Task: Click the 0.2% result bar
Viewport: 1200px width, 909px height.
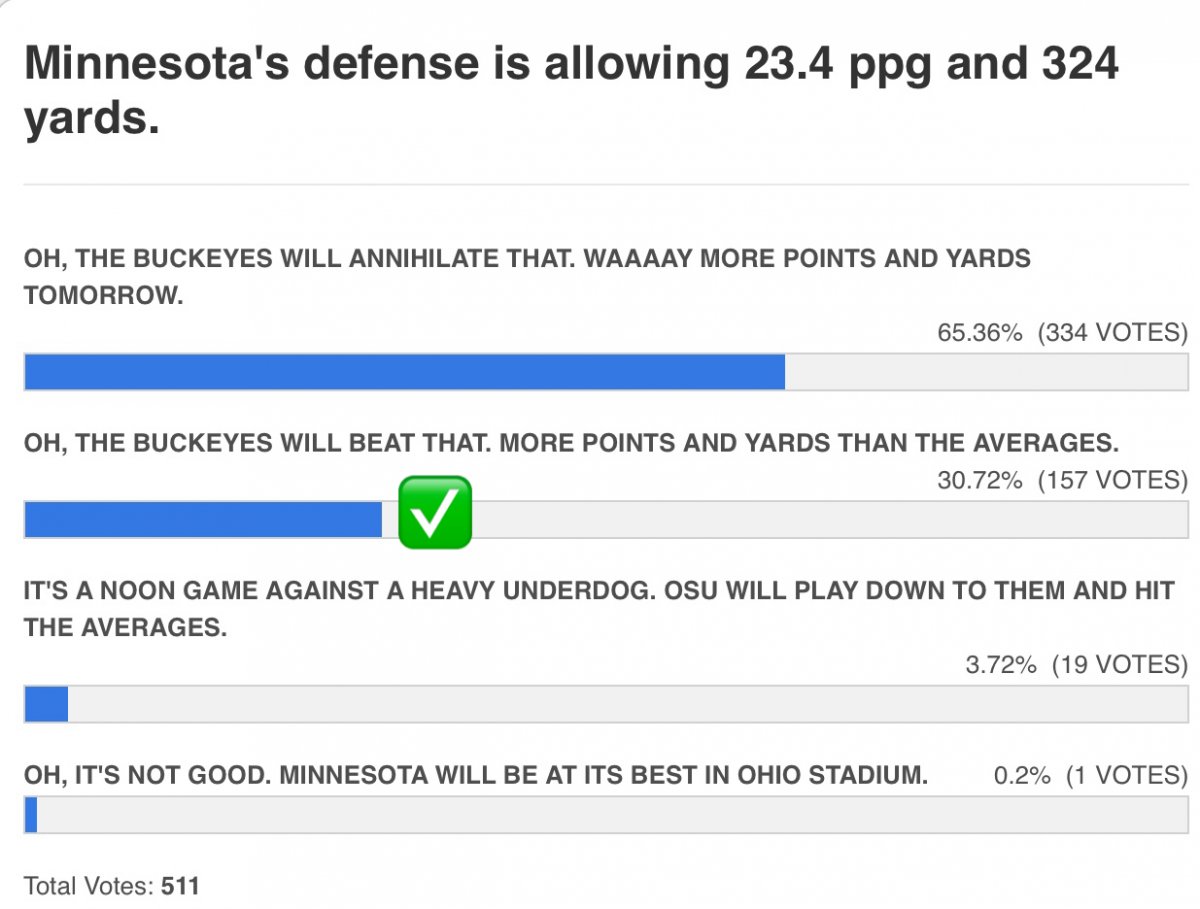Action: click(x=30, y=814)
